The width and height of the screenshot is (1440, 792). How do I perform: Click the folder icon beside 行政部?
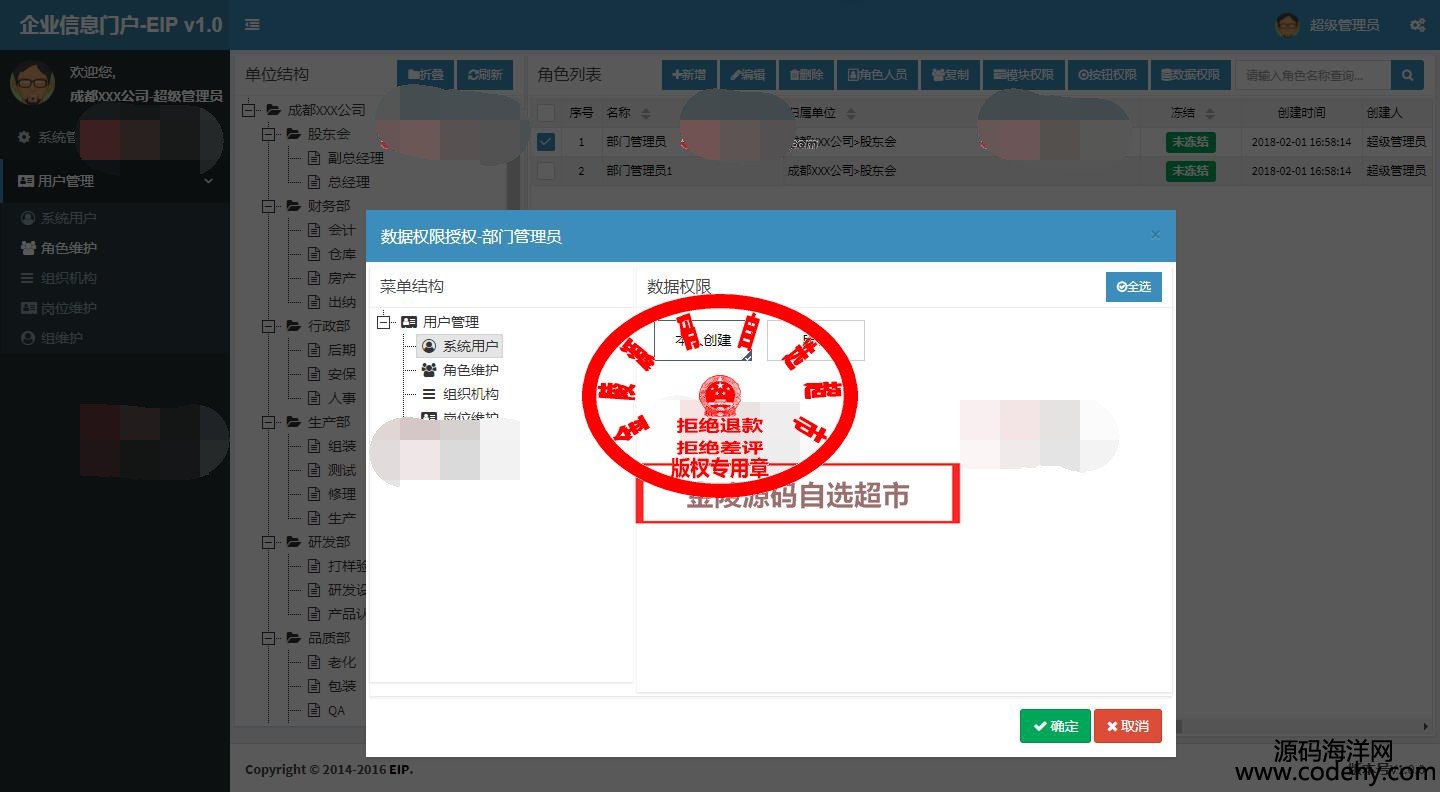point(293,326)
